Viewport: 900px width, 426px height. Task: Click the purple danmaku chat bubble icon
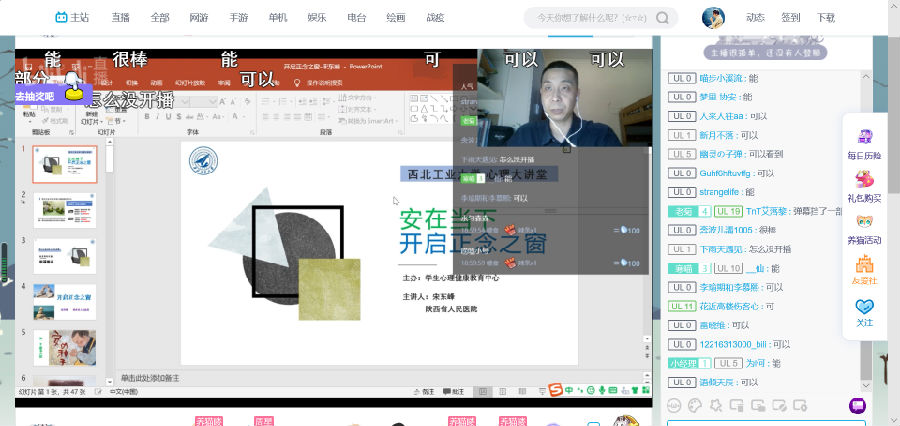click(x=858, y=405)
